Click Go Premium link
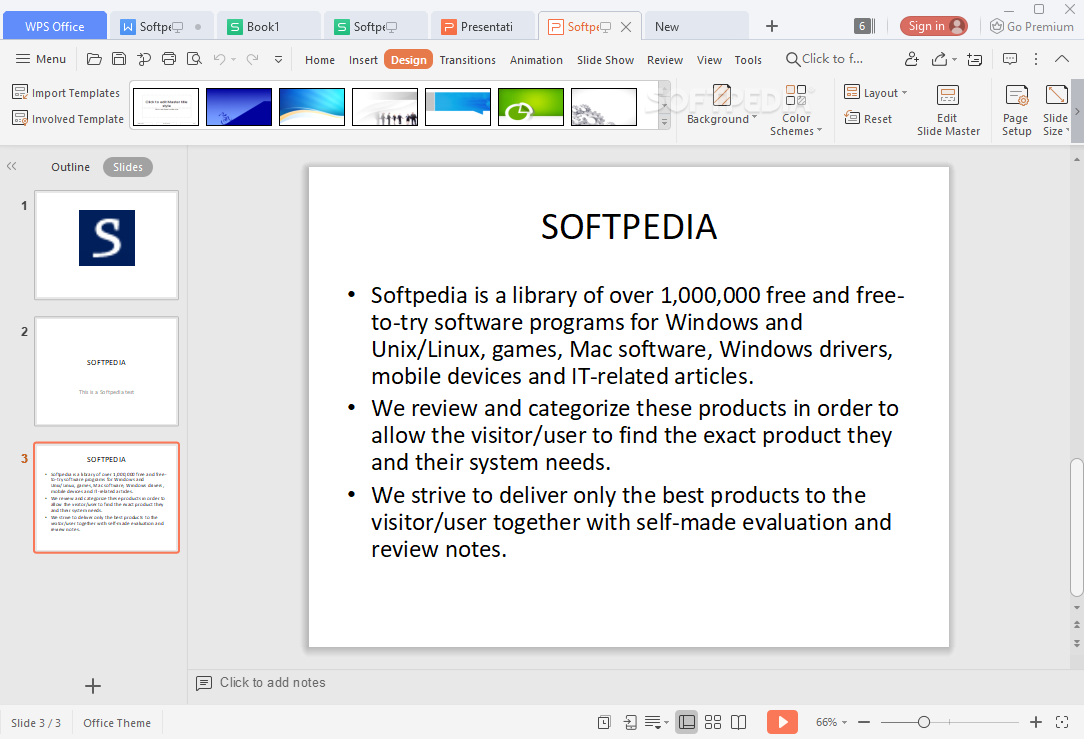This screenshot has height=739, width=1084. tap(1031, 26)
